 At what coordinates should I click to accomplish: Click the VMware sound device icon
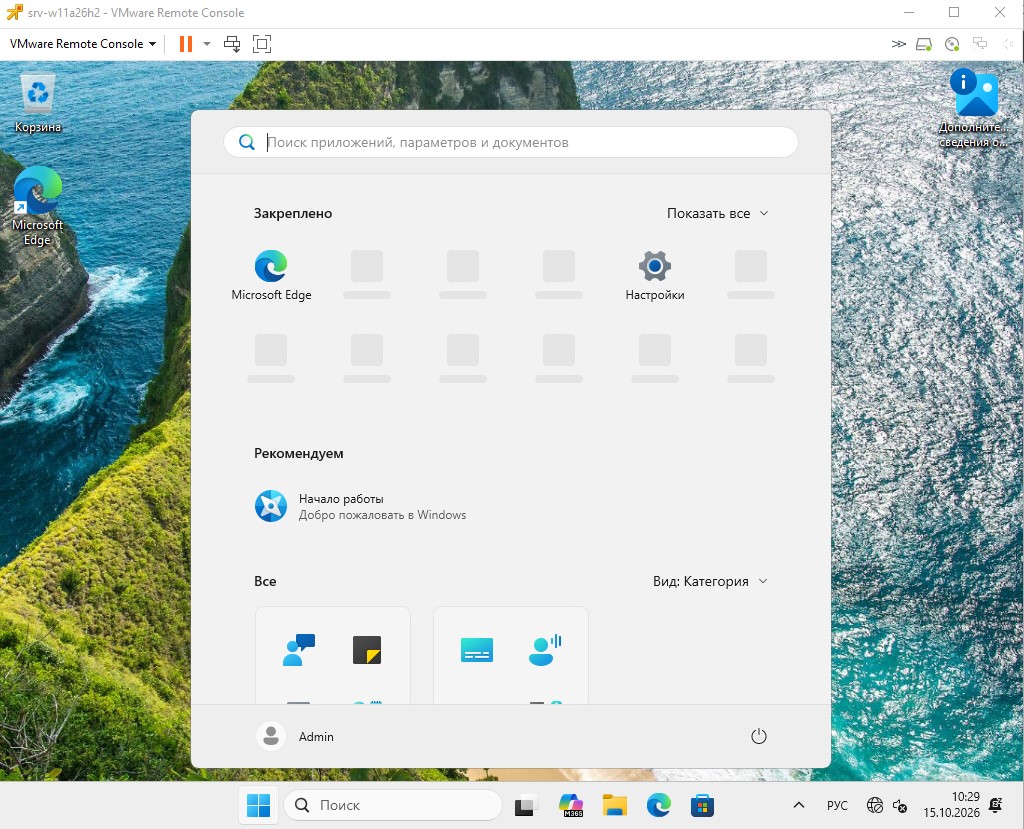1008,44
